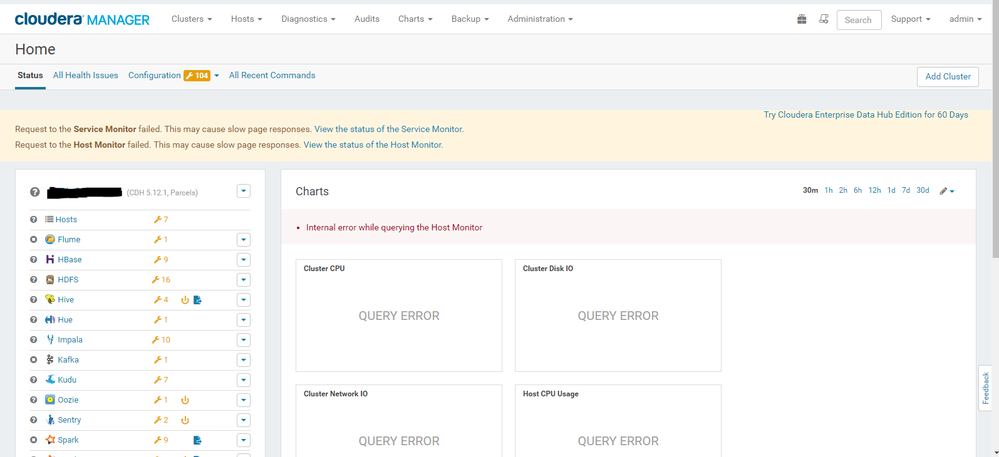
Task: Expand the Configuration tab dropdown arrow
Action: point(217,76)
